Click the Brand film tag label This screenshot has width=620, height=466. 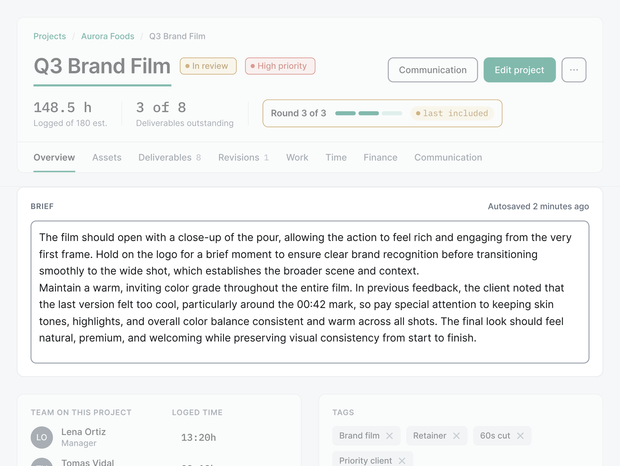click(x=359, y=436)
